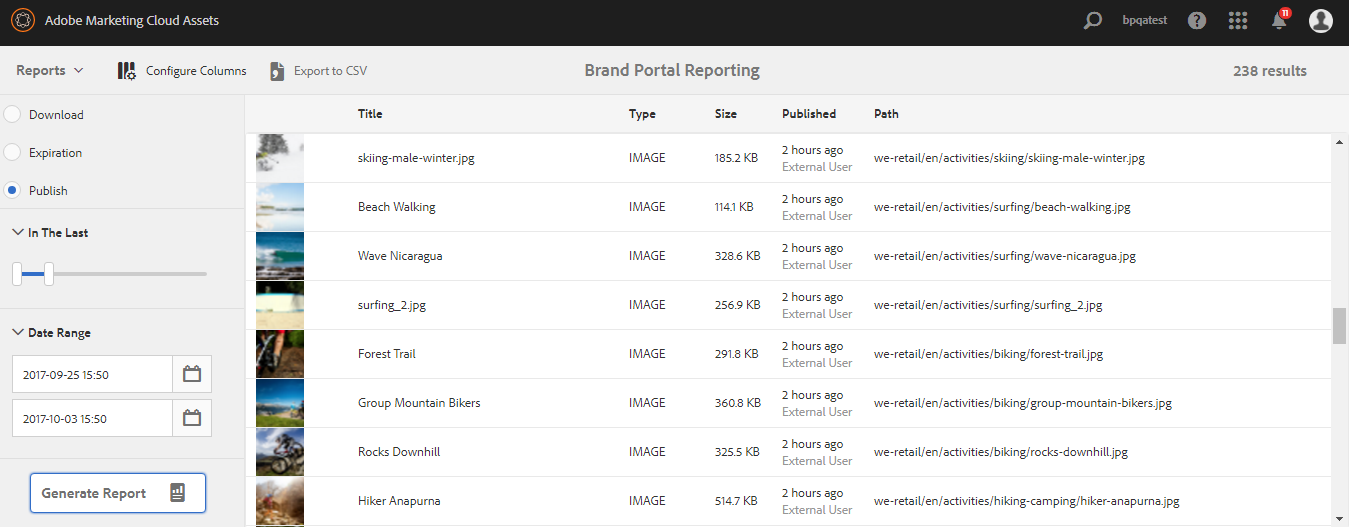Screen dimensions: 1349x527
Task: Click the Generate Report button
Action: [x=118, y=493]
